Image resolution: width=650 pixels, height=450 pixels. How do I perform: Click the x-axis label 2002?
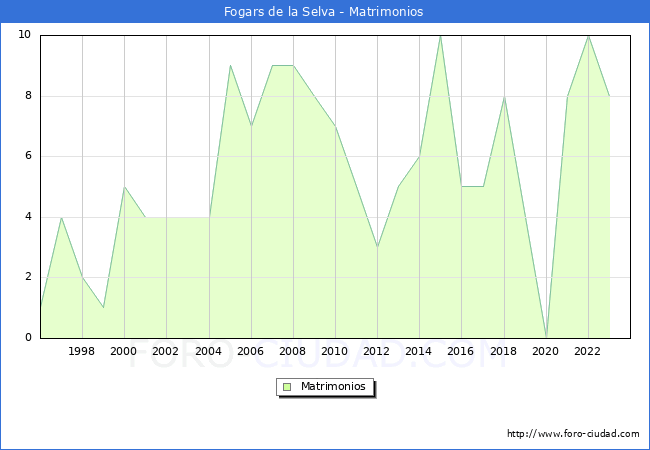coord(165,351)
